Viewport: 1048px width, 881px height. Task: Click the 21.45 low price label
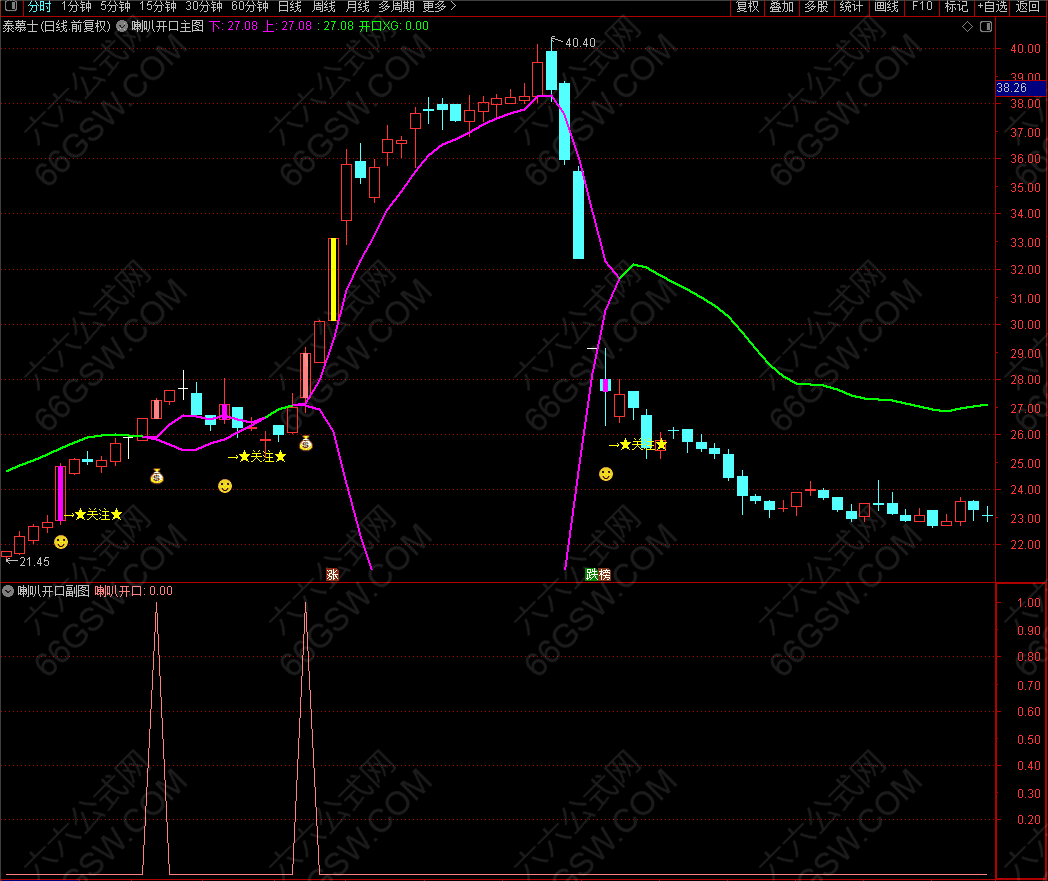35,561
